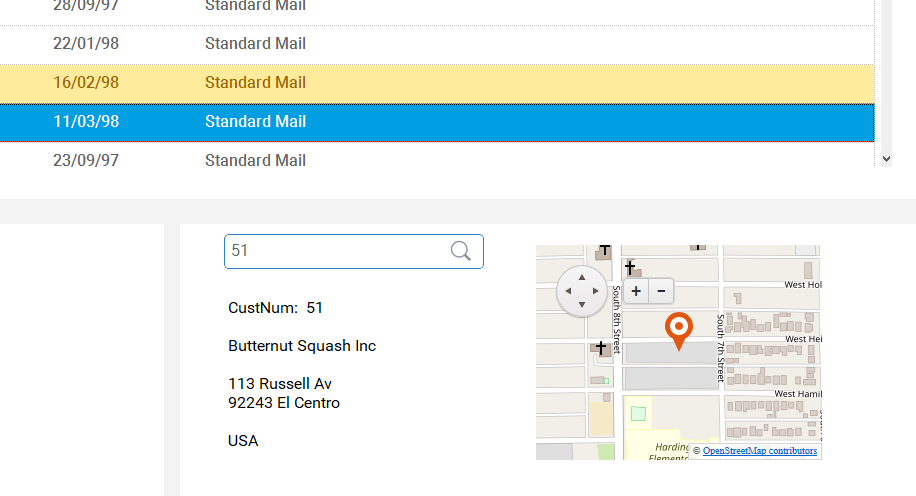Click the South 8th Street map label
Screen dimensions: 916x496
tap(616, 320)
